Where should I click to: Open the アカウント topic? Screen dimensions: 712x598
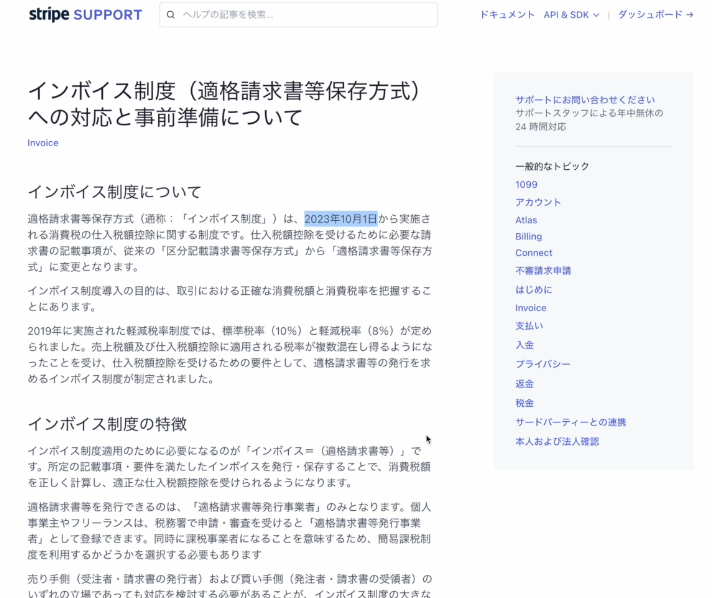tap(538, 202)
